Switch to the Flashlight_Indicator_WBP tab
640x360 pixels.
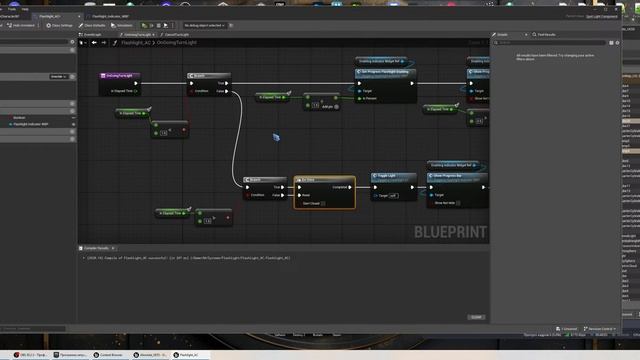[110, 16]
